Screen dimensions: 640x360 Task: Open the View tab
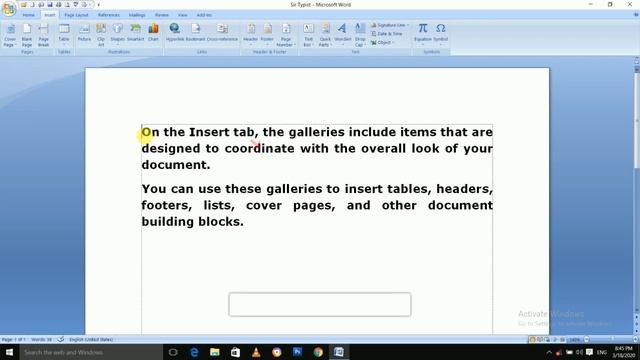click(x=182, y=15)
